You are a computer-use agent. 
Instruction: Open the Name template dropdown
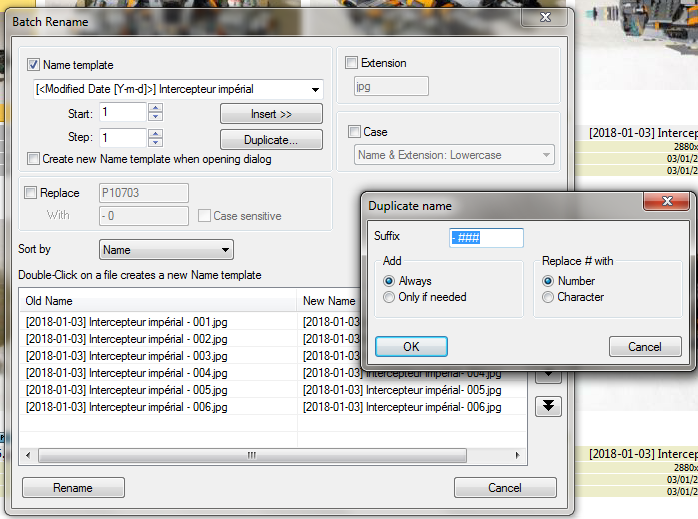tap(315, 89)
